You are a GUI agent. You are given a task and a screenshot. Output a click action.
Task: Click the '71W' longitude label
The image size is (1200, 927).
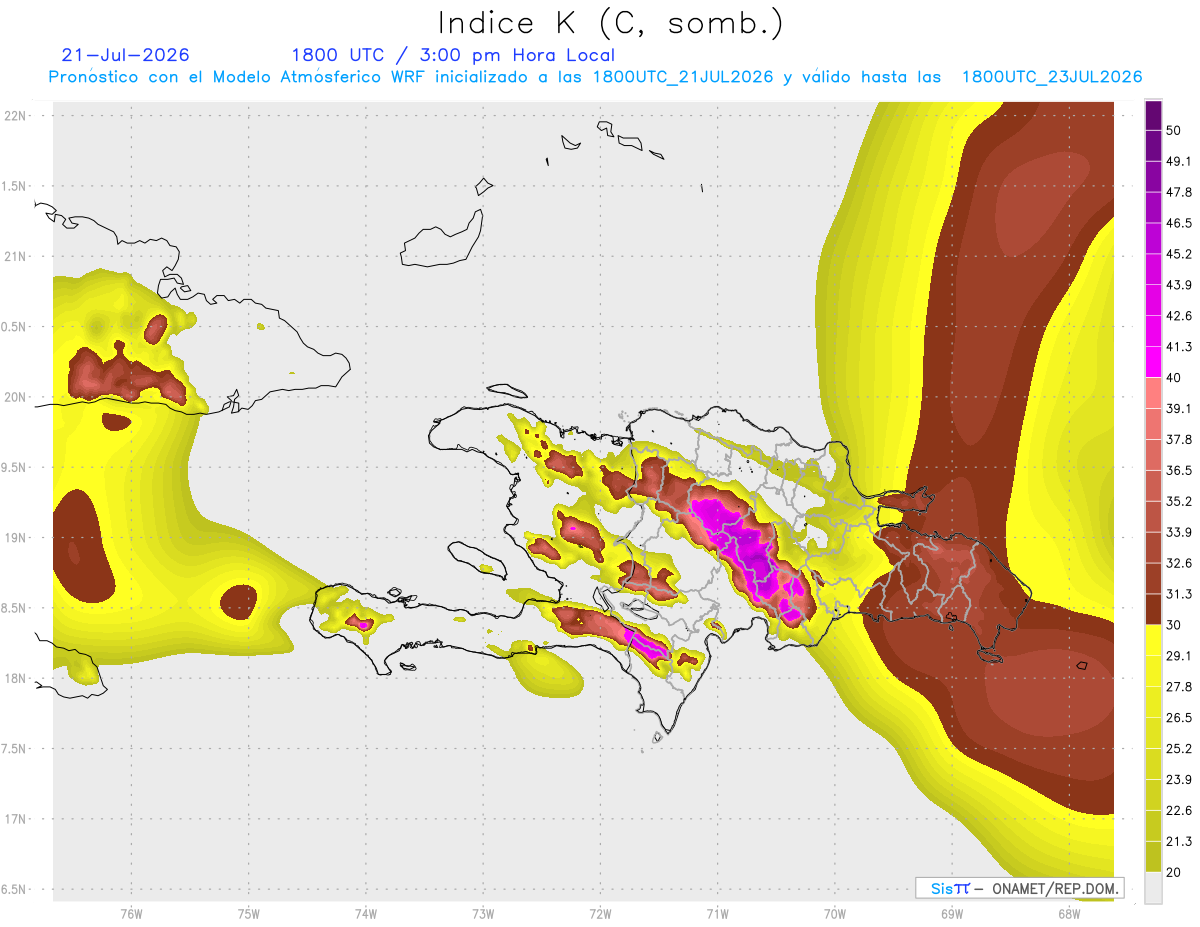point(717,913)
